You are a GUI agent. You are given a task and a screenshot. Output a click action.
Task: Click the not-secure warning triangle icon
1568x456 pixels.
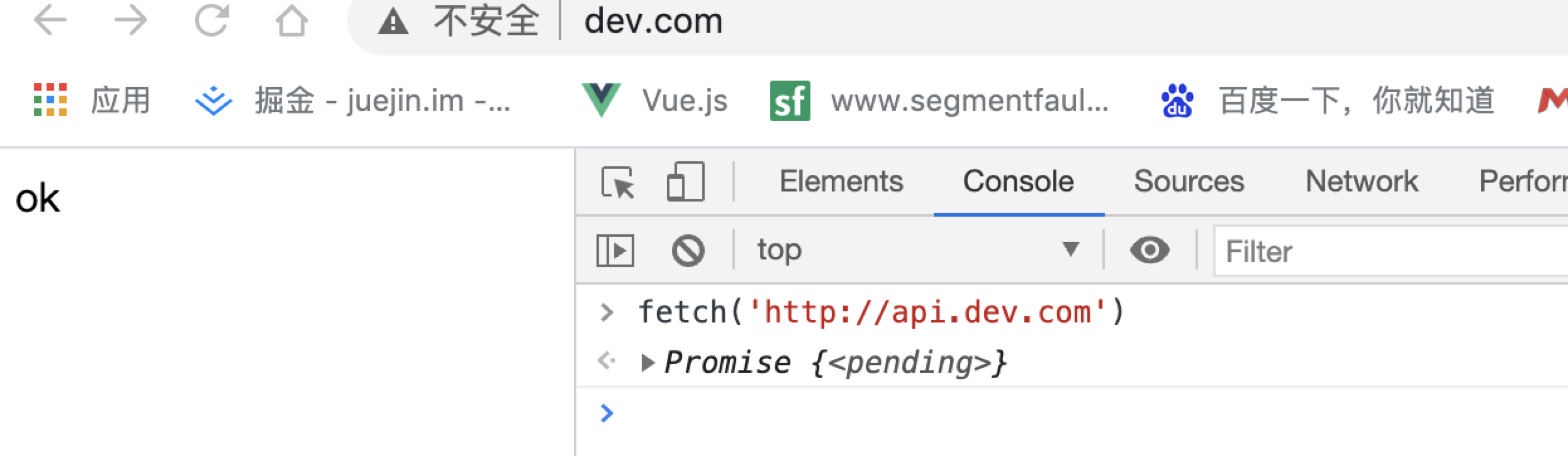(x=393, y=22)
